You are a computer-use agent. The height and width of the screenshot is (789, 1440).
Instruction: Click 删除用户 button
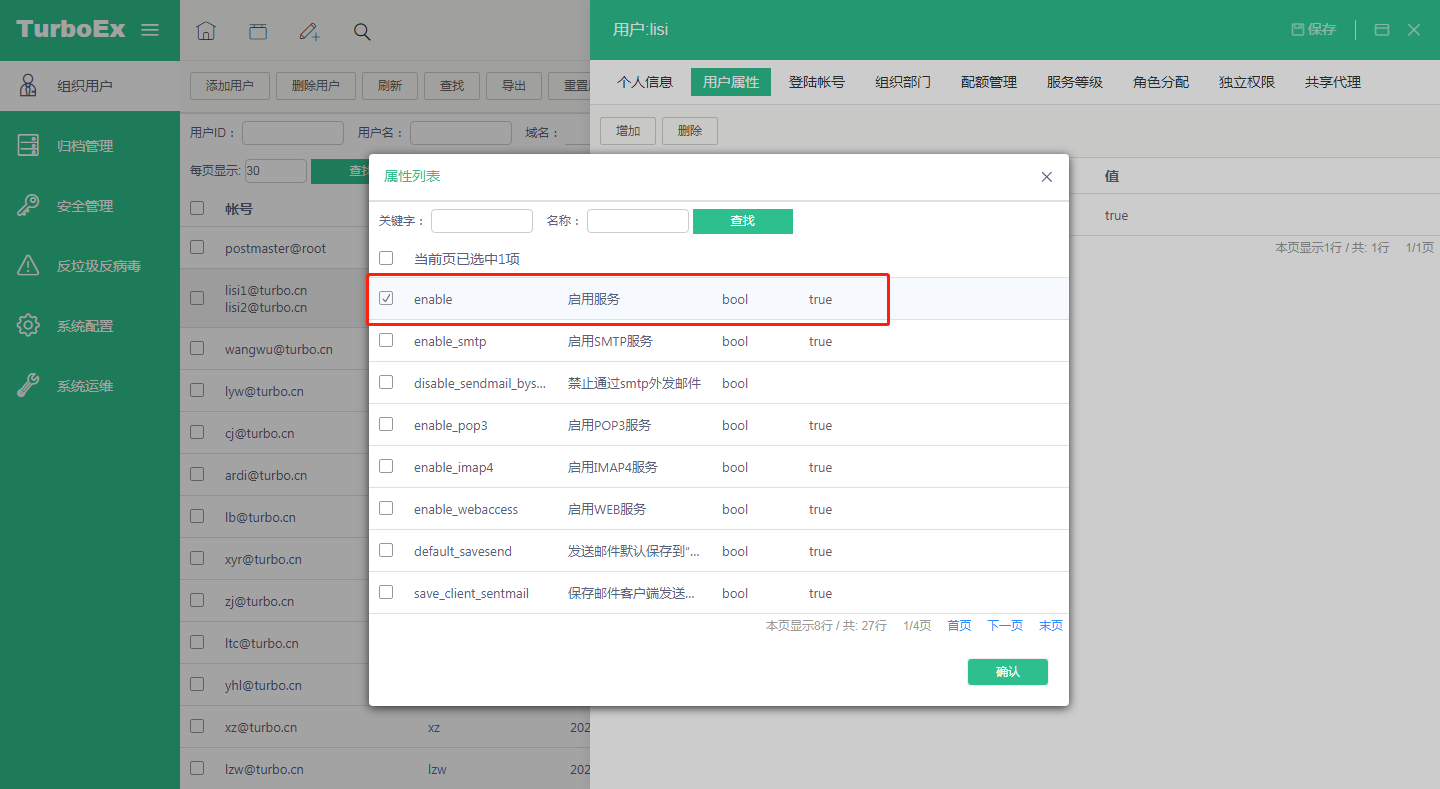(316, 86)
